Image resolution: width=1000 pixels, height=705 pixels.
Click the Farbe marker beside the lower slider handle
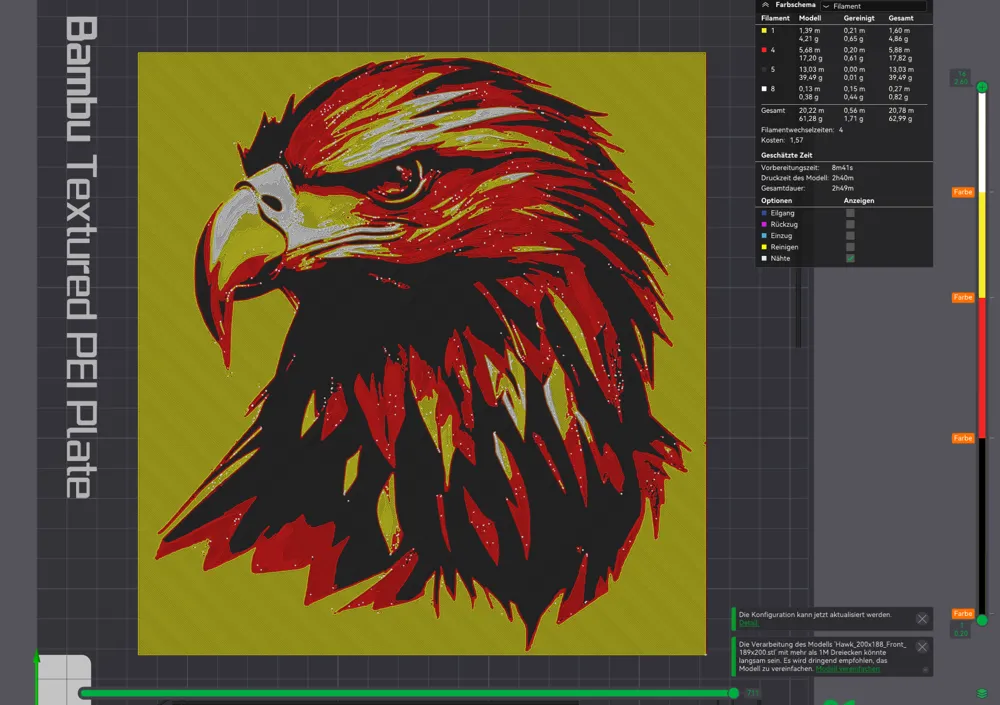963,613
